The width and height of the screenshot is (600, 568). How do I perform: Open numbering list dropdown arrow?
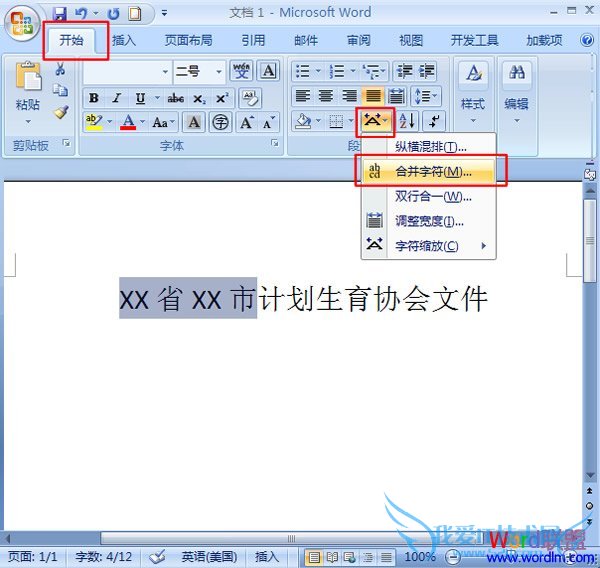click(x=352, y=71)
